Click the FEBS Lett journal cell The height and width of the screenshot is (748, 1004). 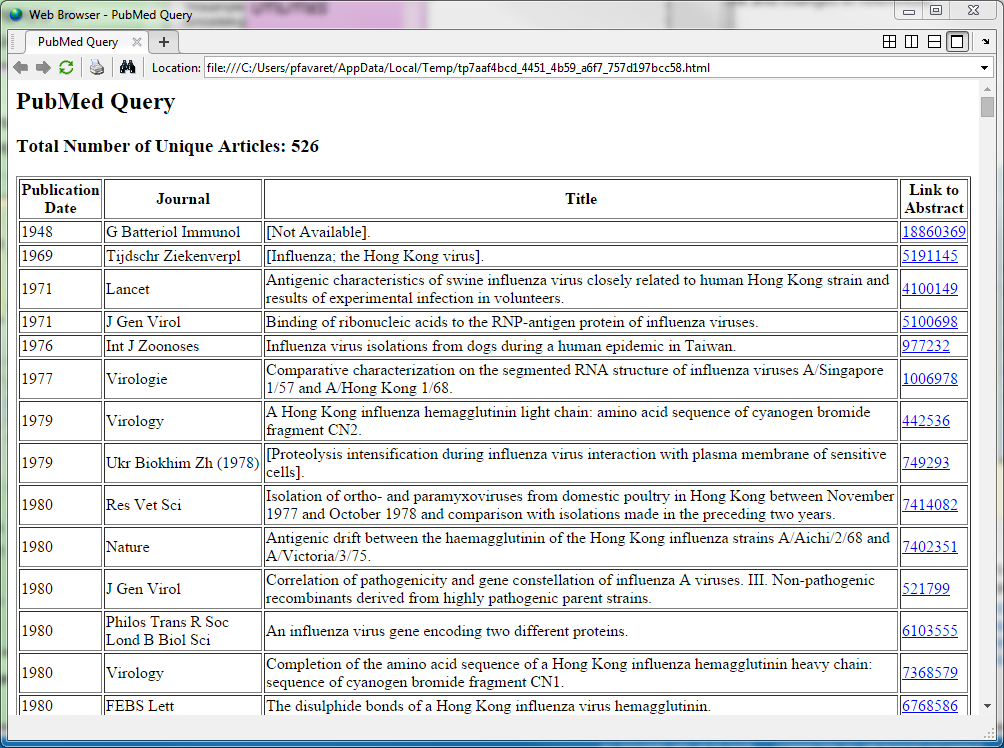point(182,706)
